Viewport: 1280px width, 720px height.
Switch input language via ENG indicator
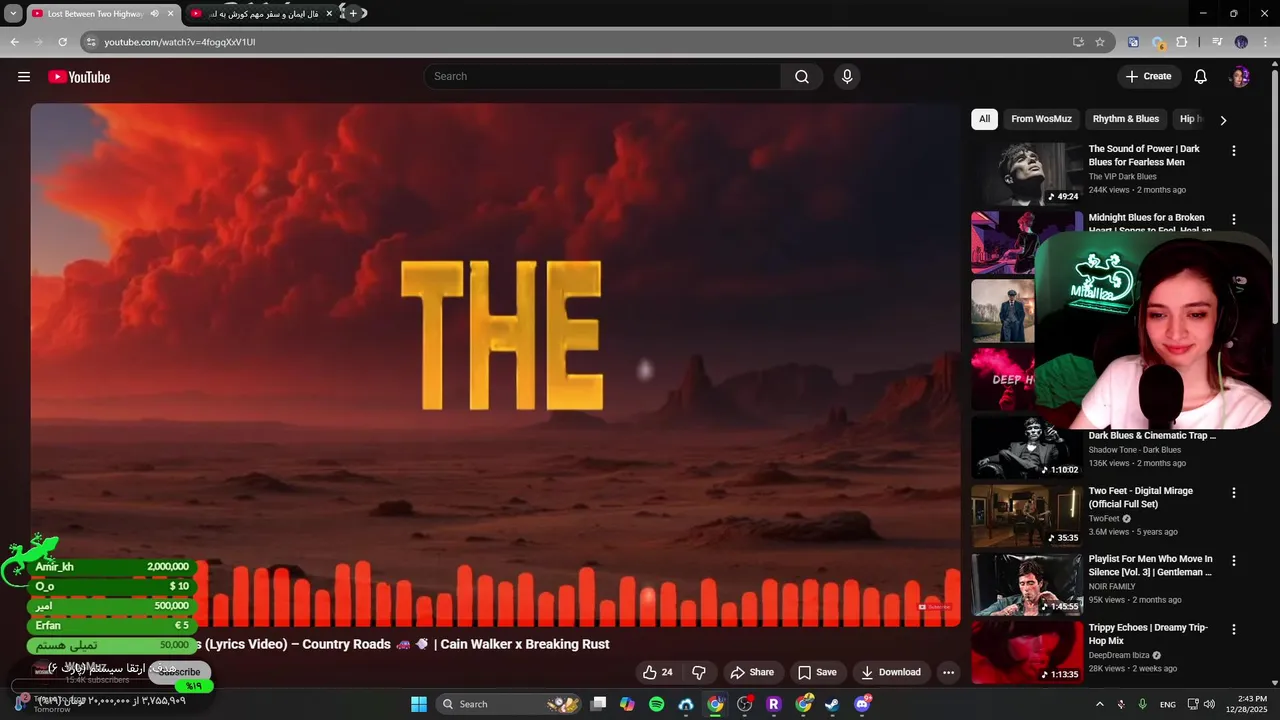(1168, 704)
